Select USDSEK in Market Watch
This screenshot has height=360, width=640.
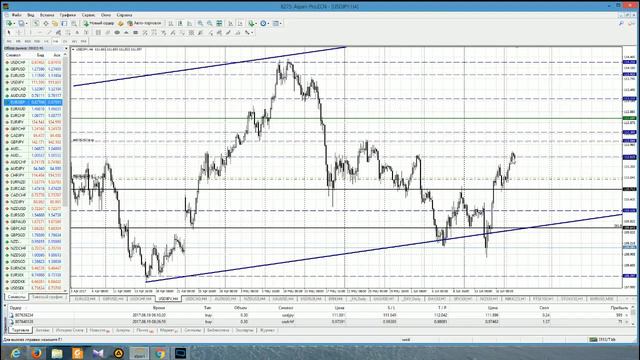[33, 288]
